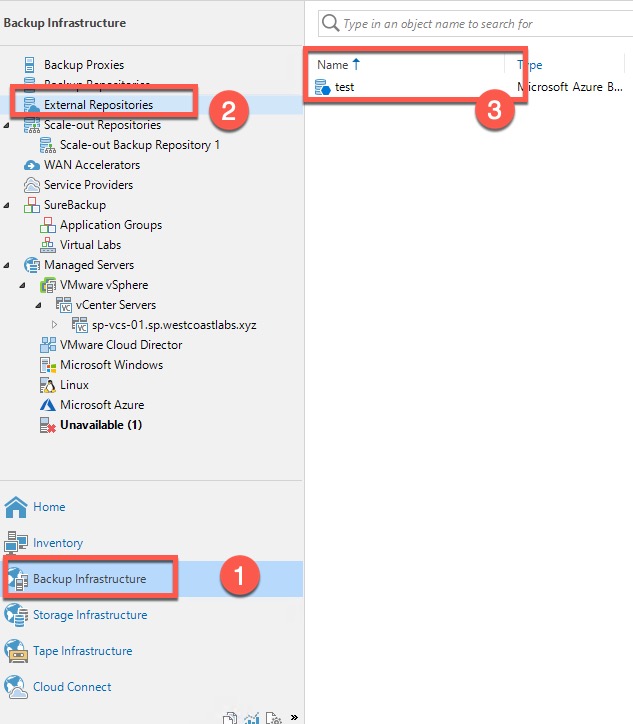This screenshot has width=633, height=724.
Task: Click the Linux penguin icon
Action: point(47,385)
